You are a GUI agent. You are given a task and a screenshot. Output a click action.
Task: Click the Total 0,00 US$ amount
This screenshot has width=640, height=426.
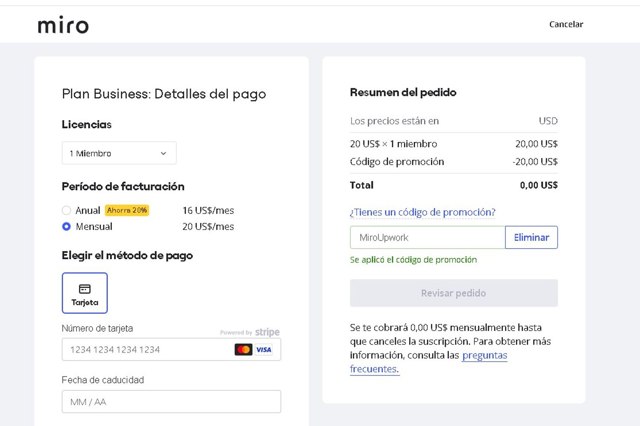pyautogui.click(x=539, y=185)
